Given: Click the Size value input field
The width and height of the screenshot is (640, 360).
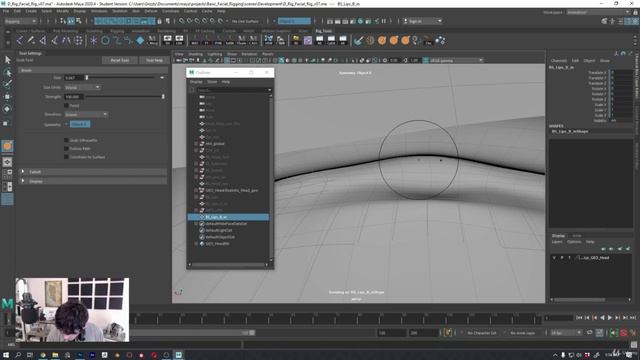Looking at the screenshot, I should pos(73,78).
